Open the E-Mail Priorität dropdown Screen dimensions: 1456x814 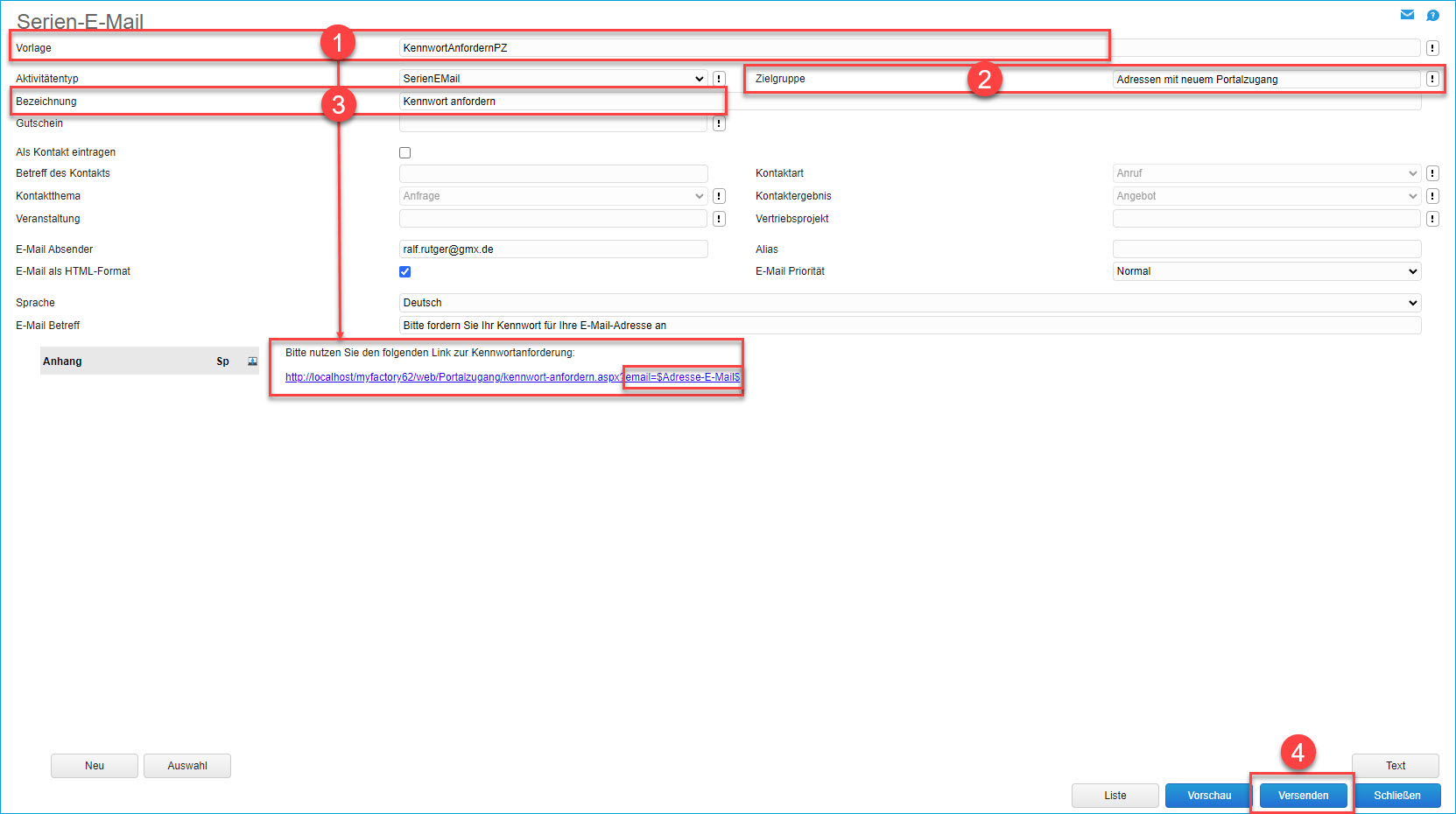click(1267, 271)
